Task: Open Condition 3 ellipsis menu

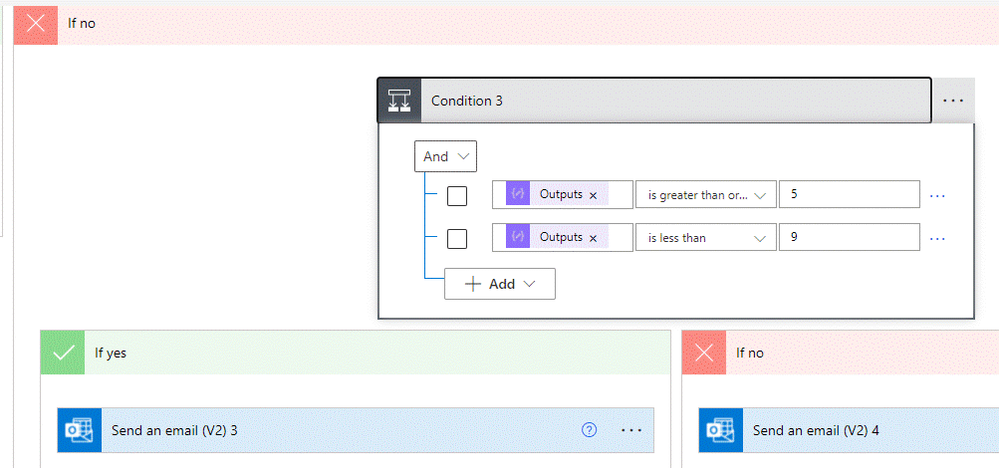Action: pyautogui.click(x=953, y=101)
